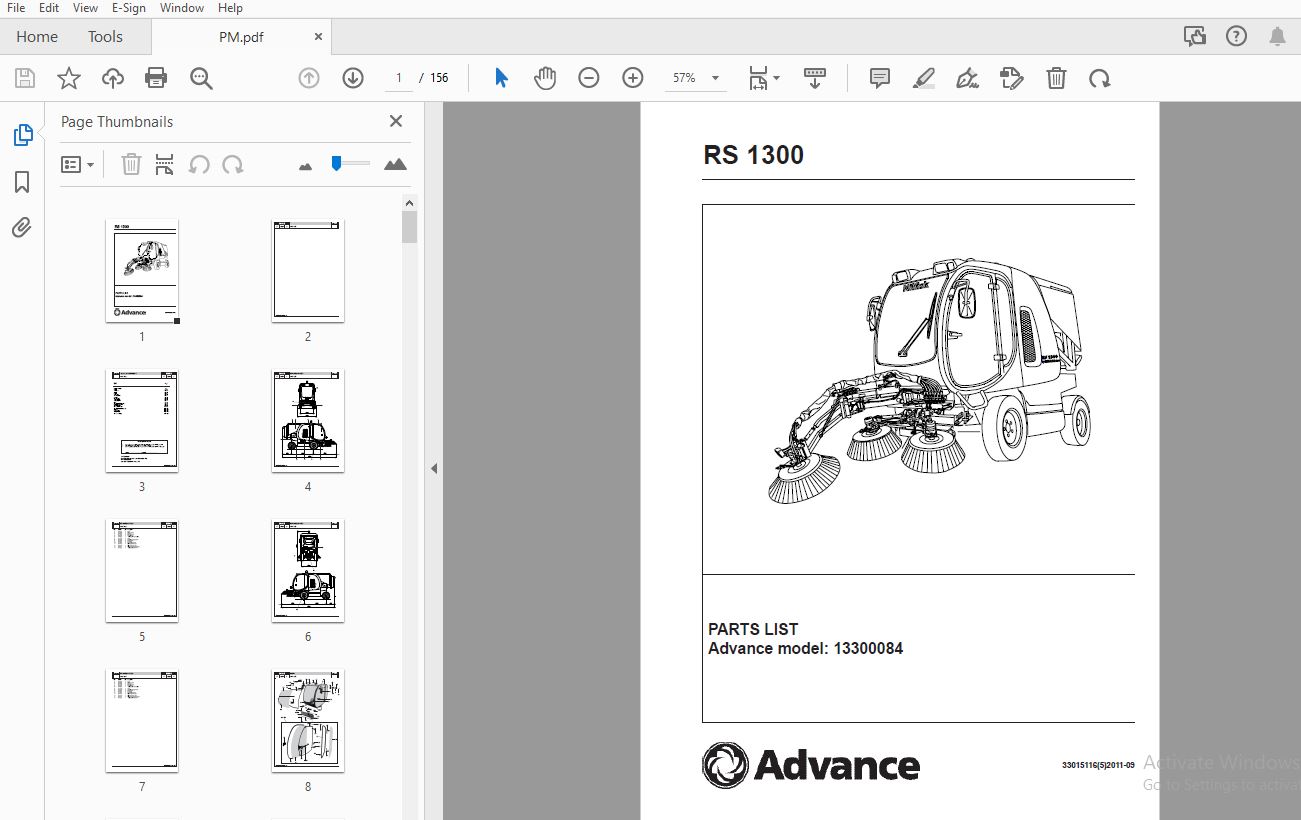The width and height of the screenshot is (1301, 820).
Task: Select the Highlight text pen tool
Action: (x=924, y=78)
